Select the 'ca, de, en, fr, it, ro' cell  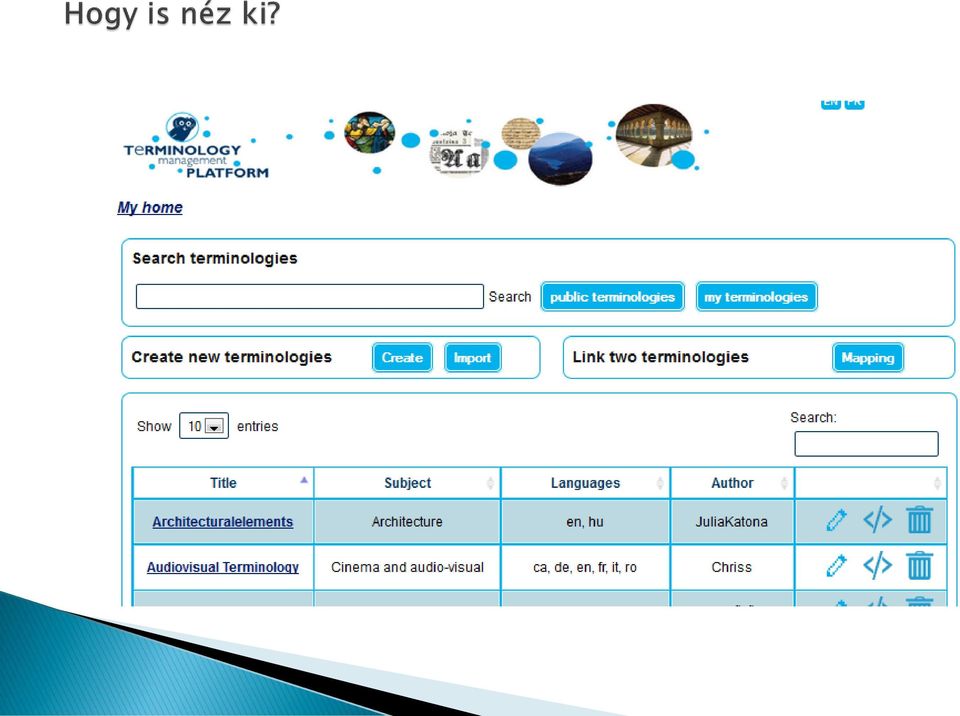(585, 567)
